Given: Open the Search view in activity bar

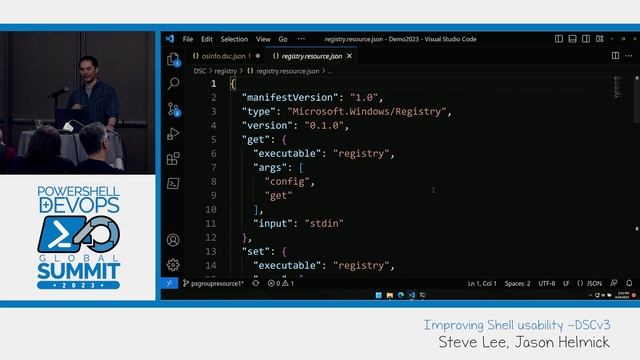Looking at the screenshot, I should point(173,84).
